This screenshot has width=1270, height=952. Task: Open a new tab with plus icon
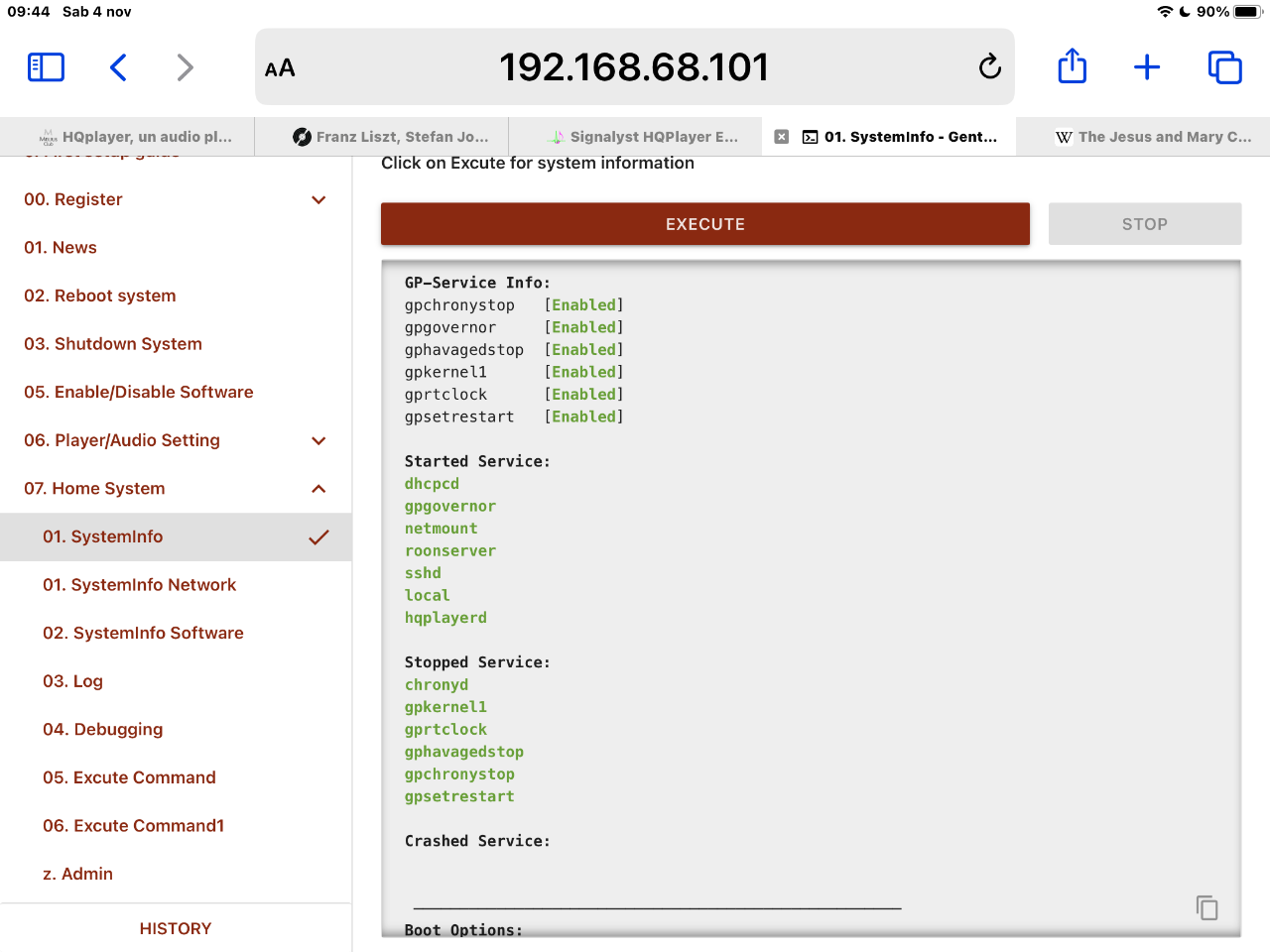coord(1147,67)
